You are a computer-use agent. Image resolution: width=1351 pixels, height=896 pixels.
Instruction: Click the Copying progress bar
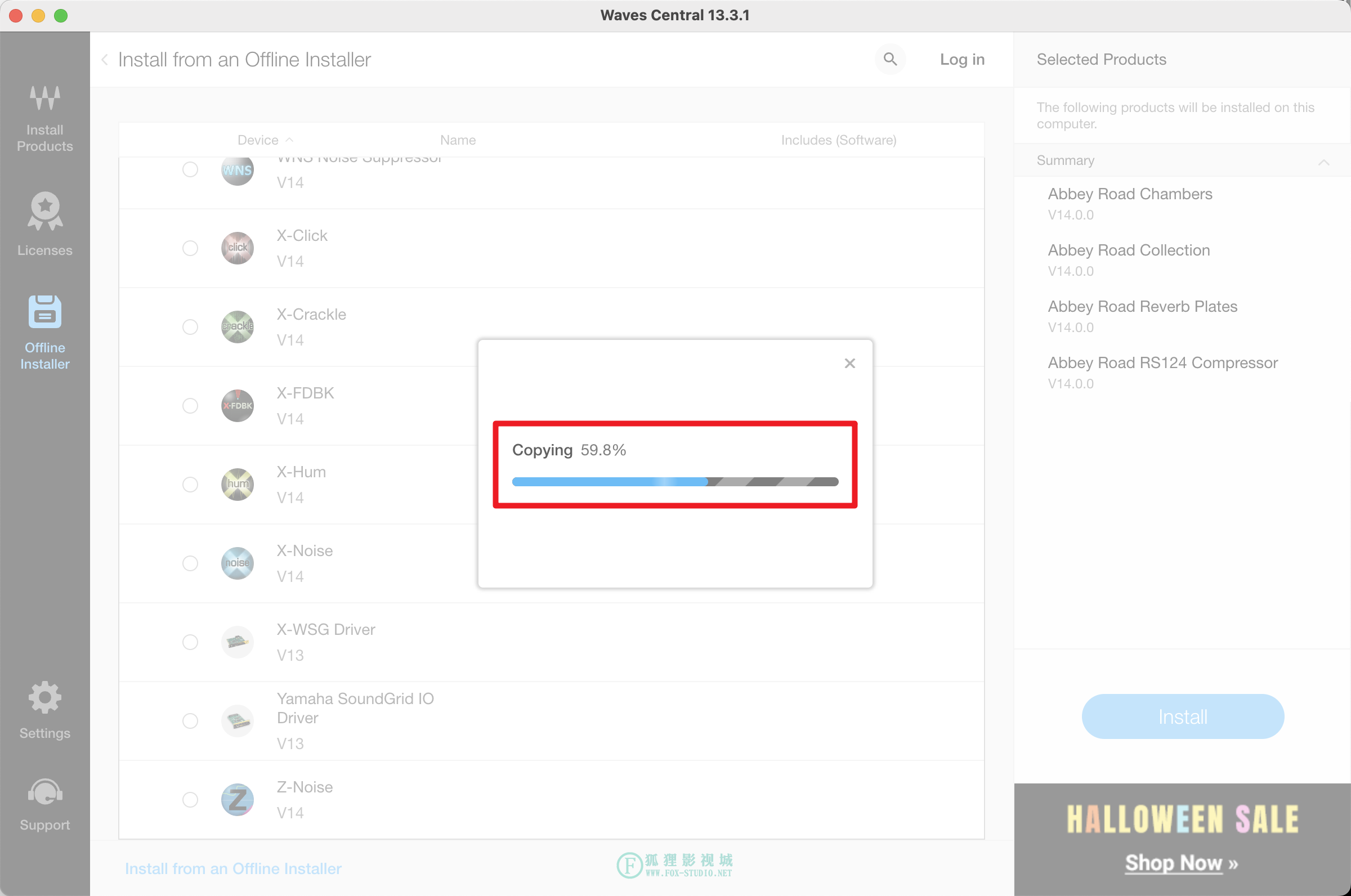point(675,482)
